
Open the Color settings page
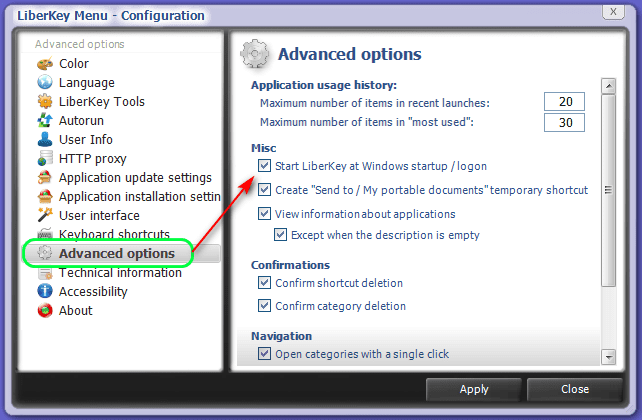point(74,63)
